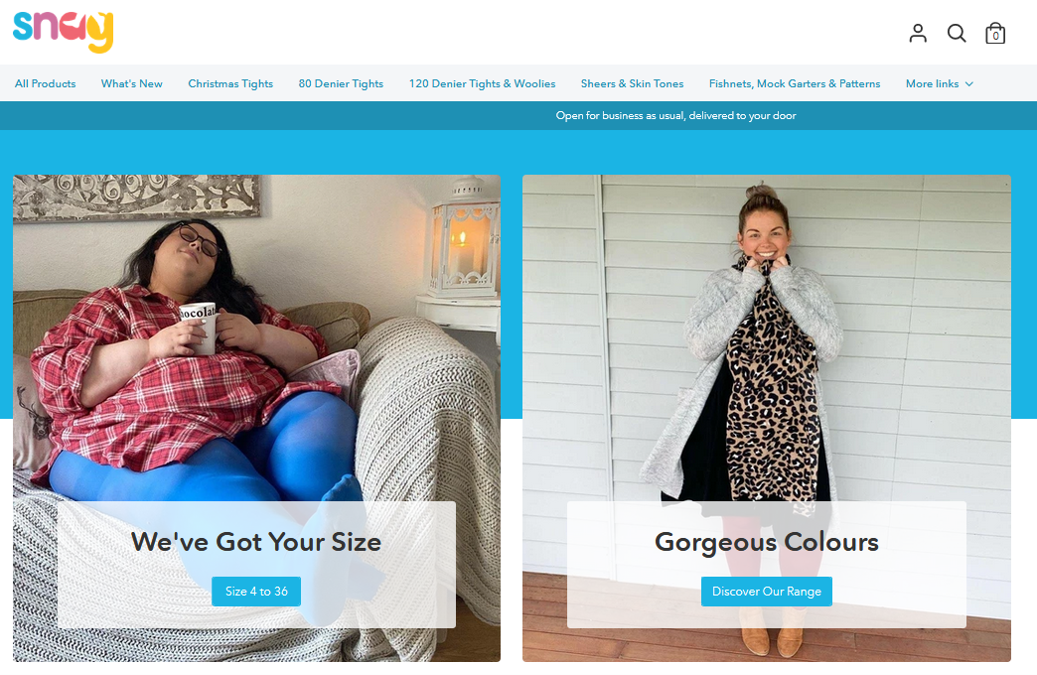Select Sheers & Skin Tones link
The height and width of the screenshot is (675, 1037).
coord(632,83)
